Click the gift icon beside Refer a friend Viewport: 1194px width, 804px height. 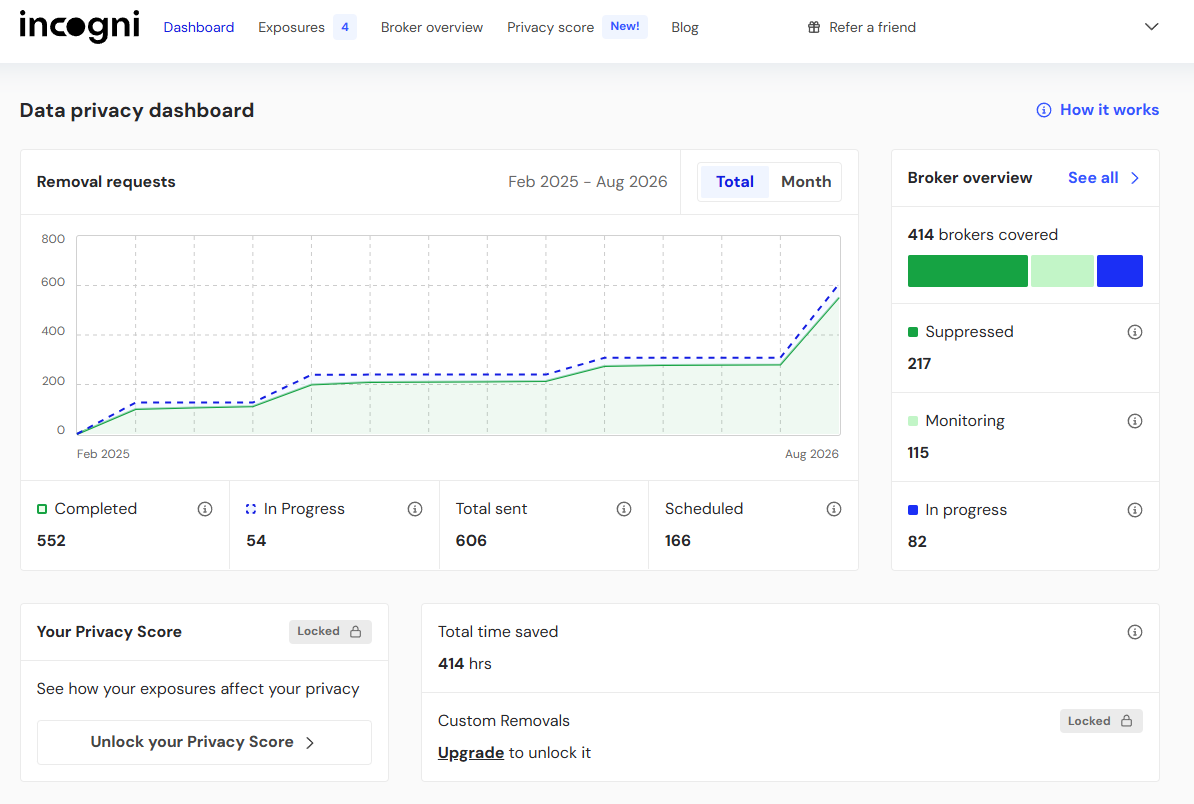[x=814, y=27]
